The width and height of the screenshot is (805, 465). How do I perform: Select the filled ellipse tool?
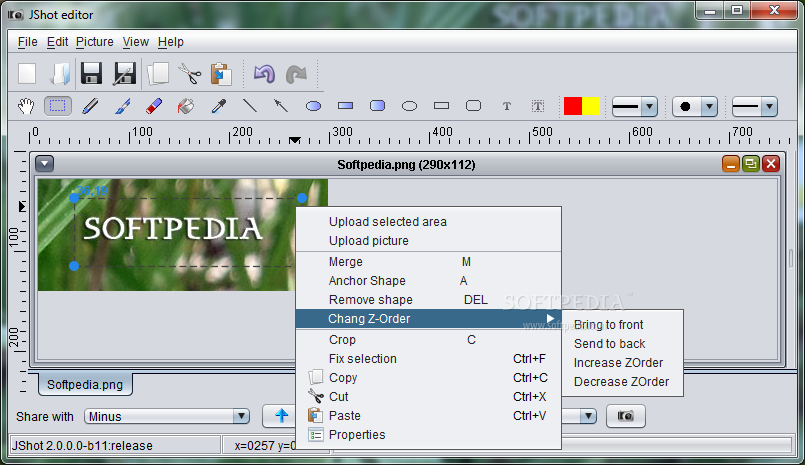click(x=313, y=106)
